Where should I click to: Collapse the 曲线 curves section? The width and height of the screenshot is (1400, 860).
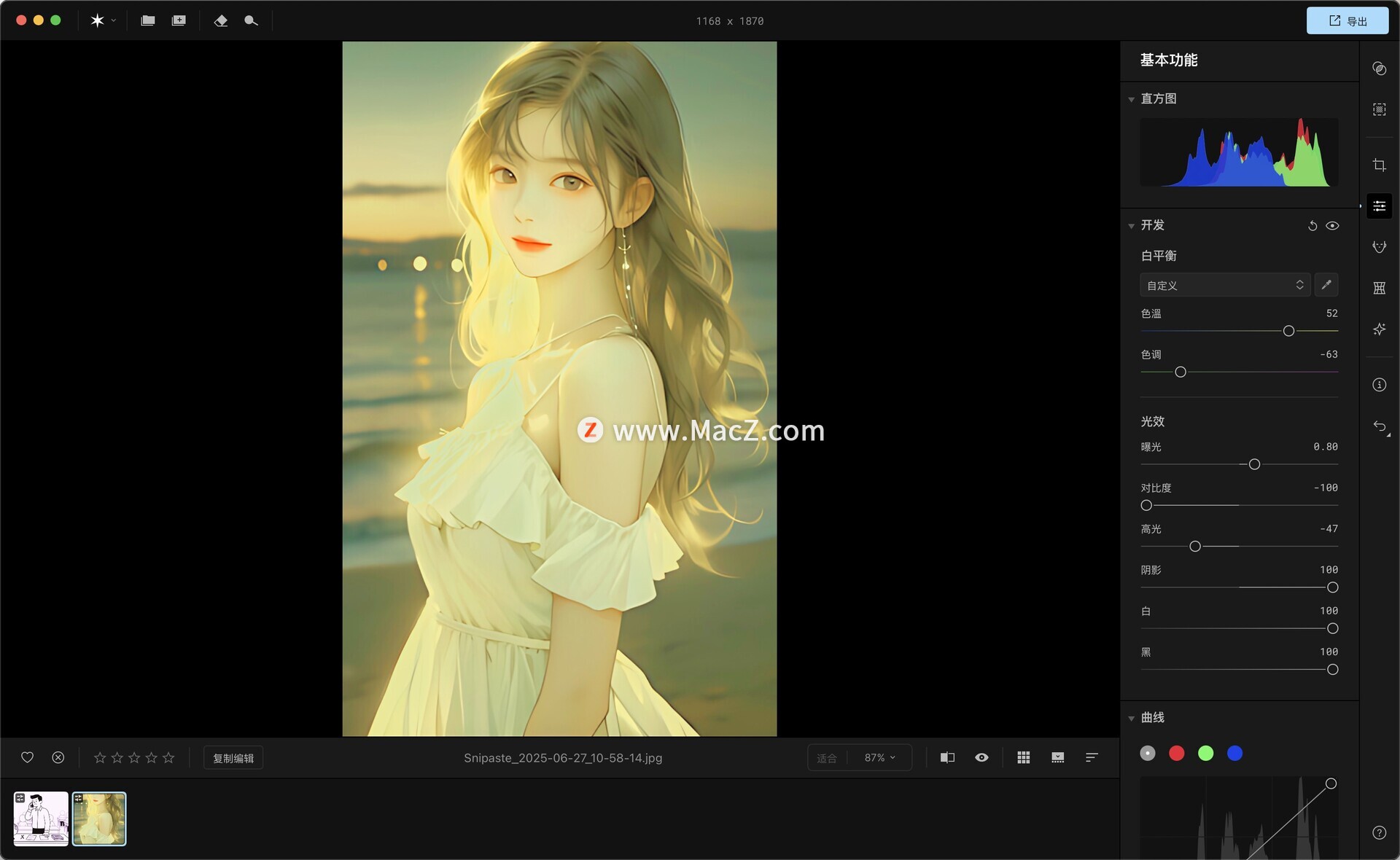[1131, 719]
